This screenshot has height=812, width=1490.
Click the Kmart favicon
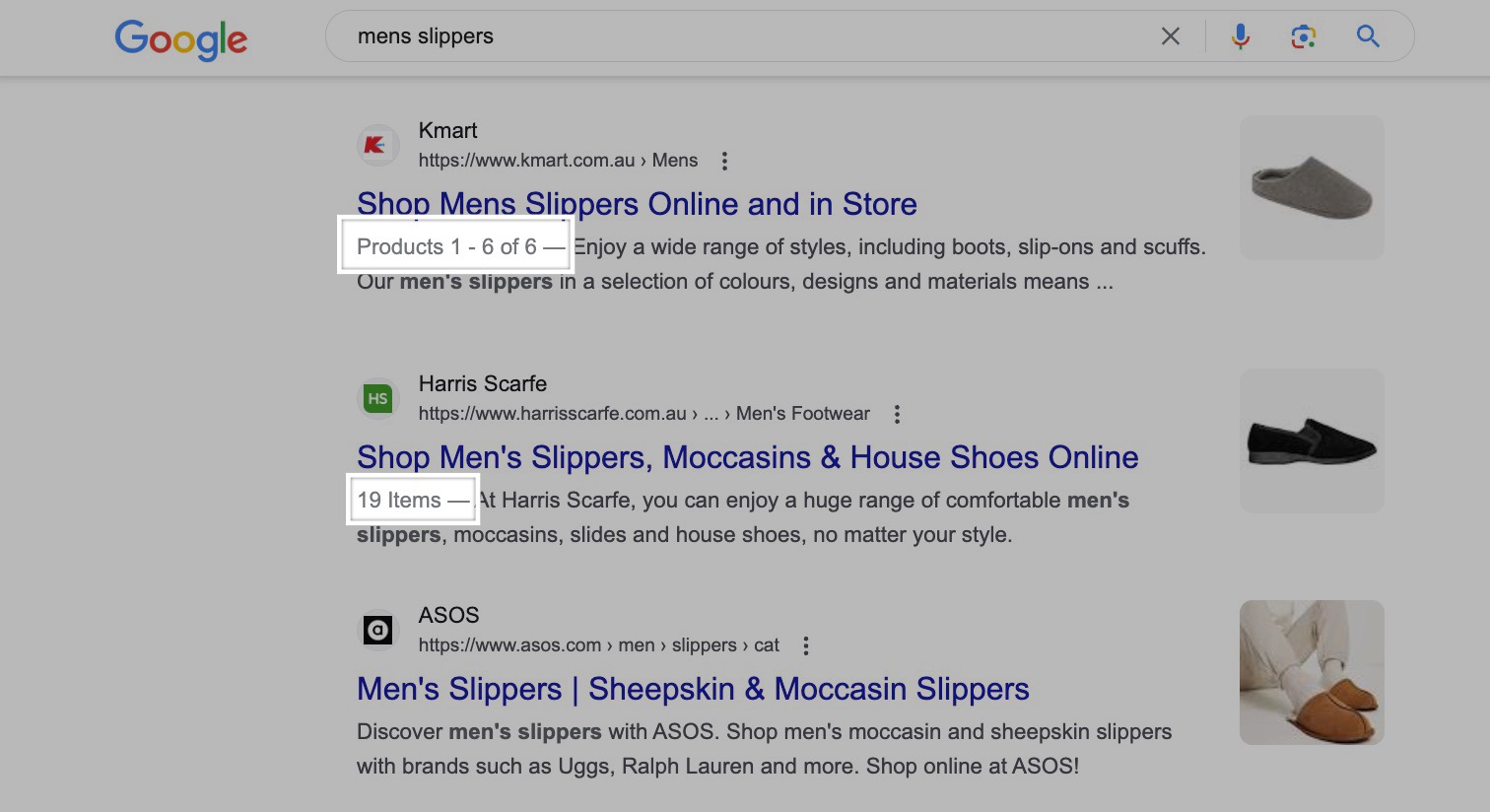[377, 146]
